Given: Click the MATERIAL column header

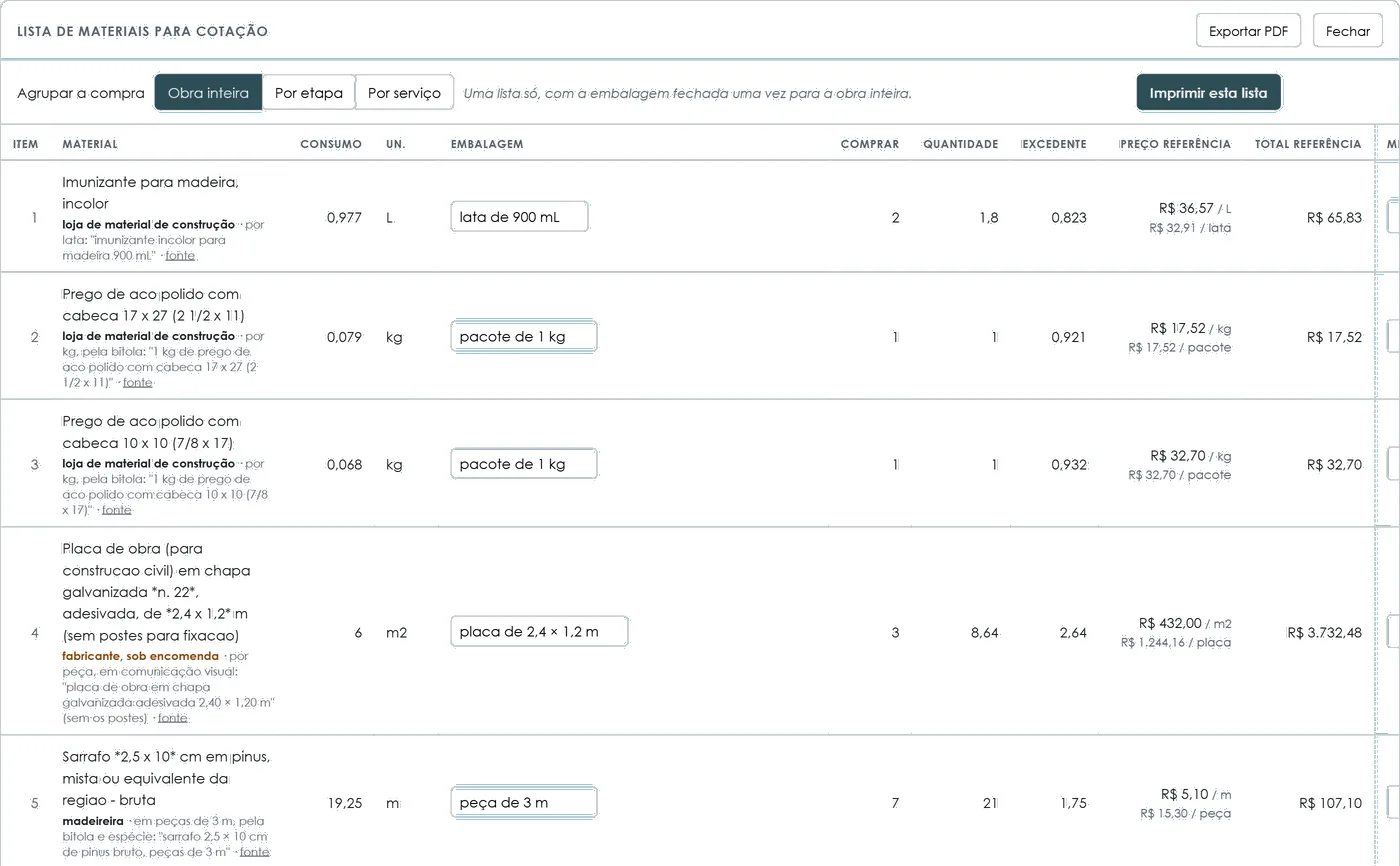Looking at the screenshot, I should (x=90, y=144).
